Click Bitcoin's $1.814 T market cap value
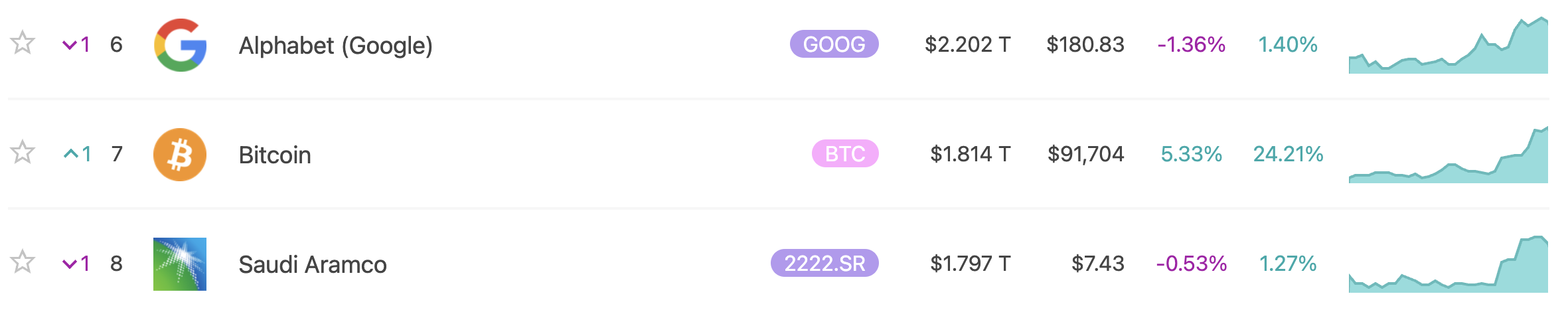Image resolution: width=1568 pixels, height=316 pixels. pyautogui.click(x=970, y=154)
